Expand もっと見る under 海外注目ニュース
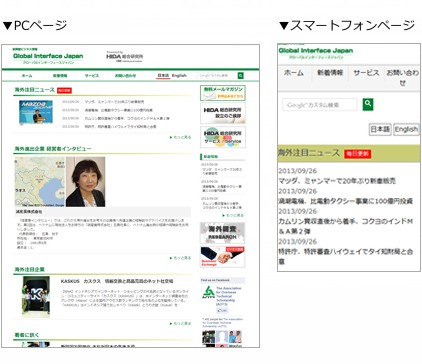Screen dimensions: 422x364 coord(180,137)
